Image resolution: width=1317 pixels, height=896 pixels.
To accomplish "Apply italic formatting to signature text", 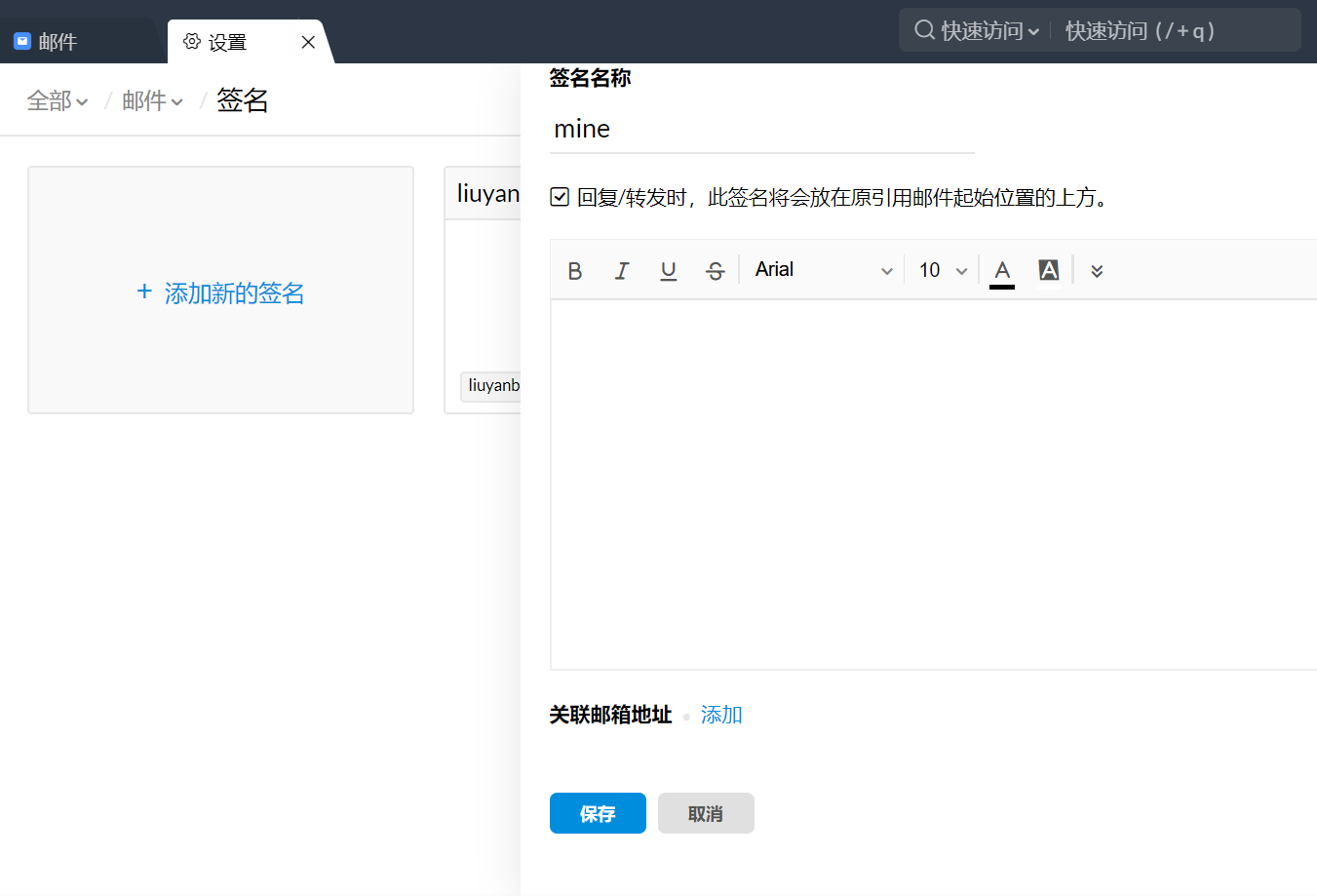I will tap(622, 271).
